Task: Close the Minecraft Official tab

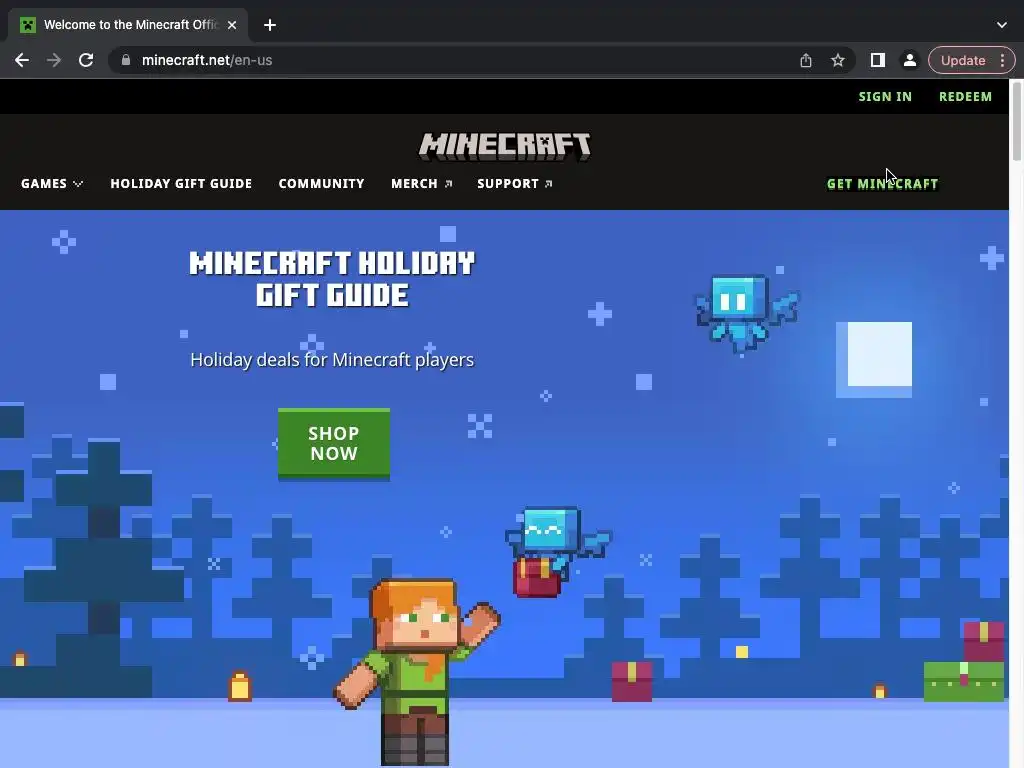Action: pos(232,25)
